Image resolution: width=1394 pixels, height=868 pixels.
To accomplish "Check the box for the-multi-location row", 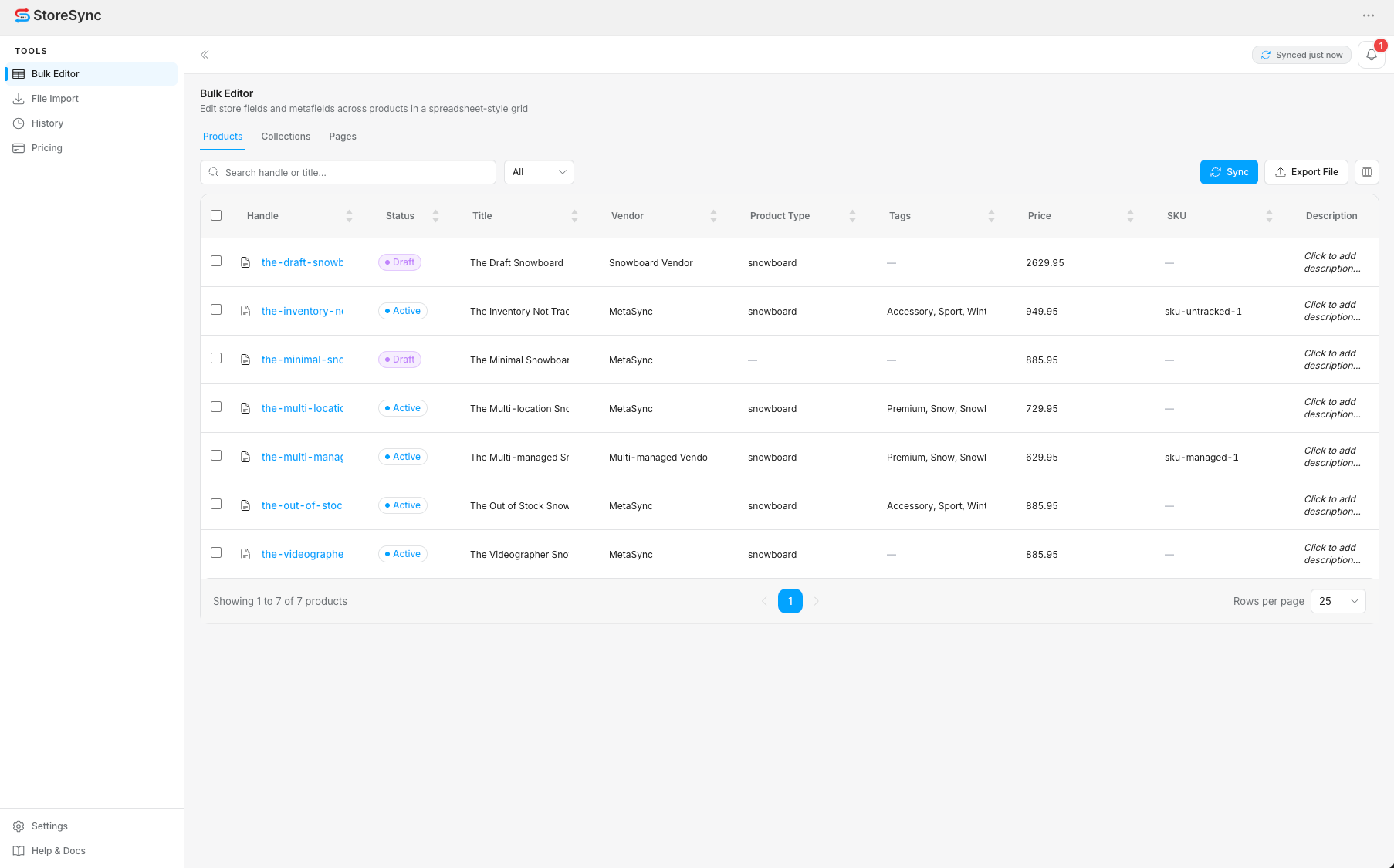I will click(x=216, y=407).
